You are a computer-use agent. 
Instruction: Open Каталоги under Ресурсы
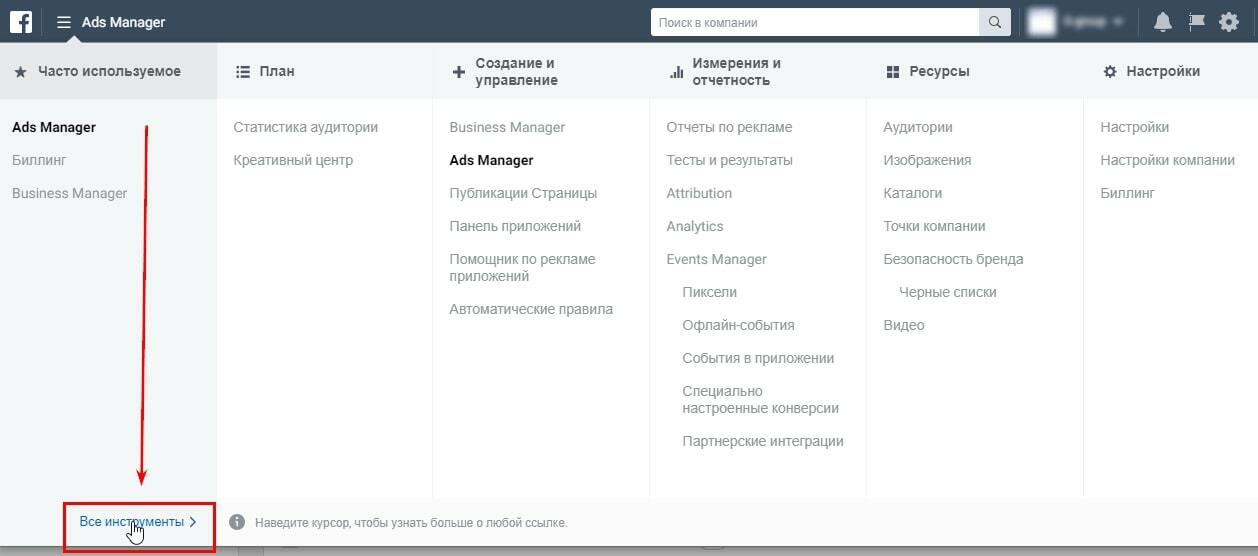tap(912, 193)
